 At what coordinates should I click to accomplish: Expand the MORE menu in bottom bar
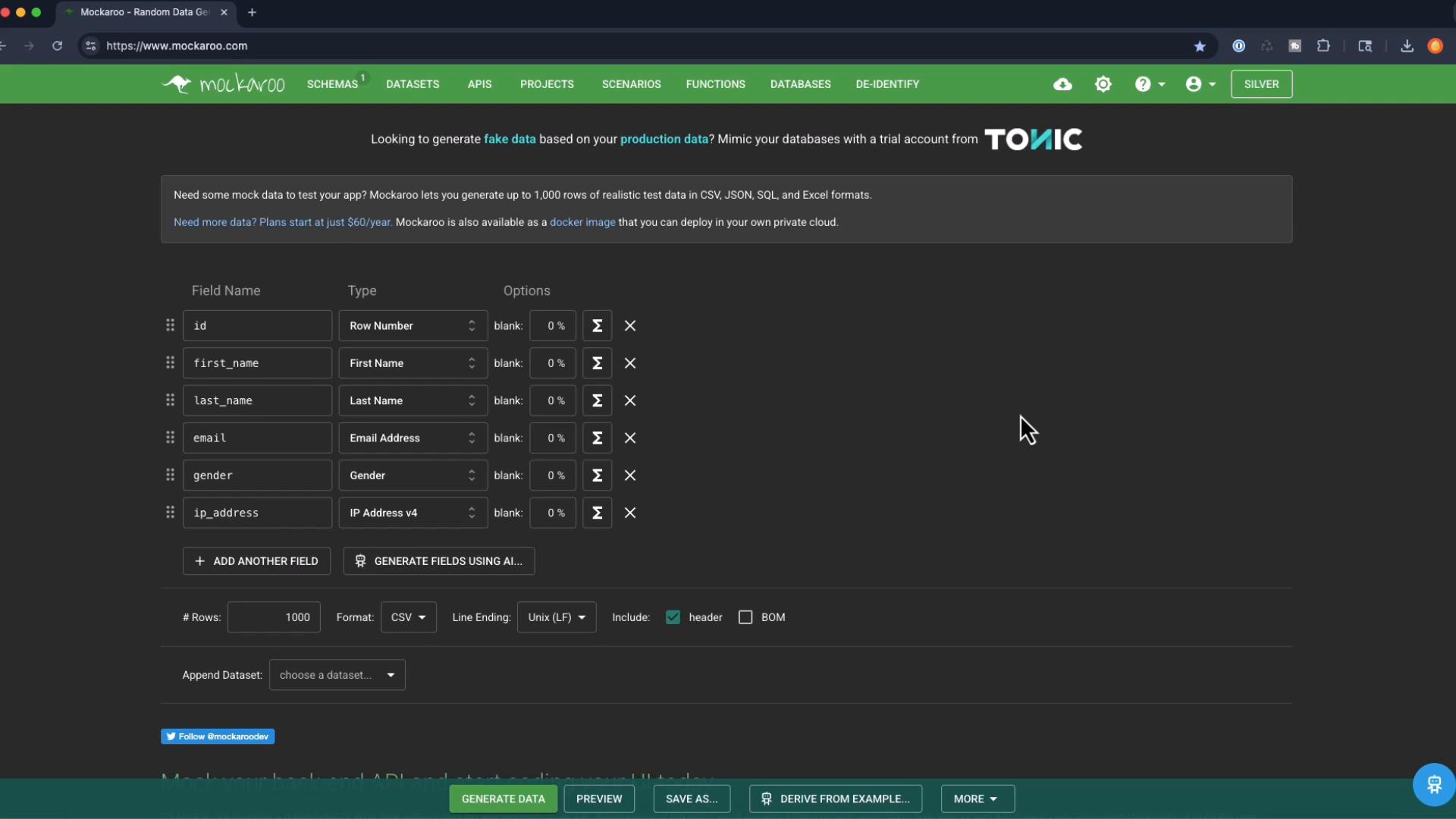click(977, 799)
